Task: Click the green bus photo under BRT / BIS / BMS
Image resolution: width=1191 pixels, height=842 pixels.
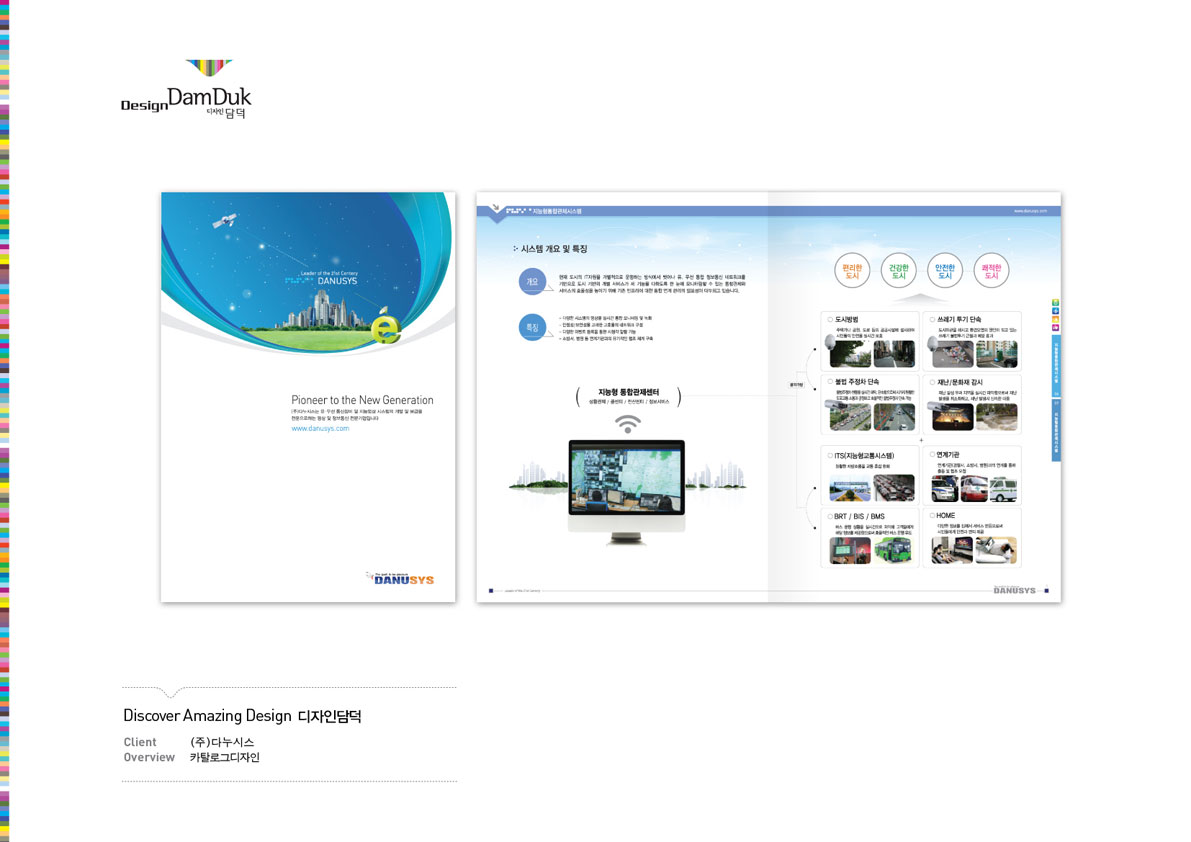Action: point(893,550)
